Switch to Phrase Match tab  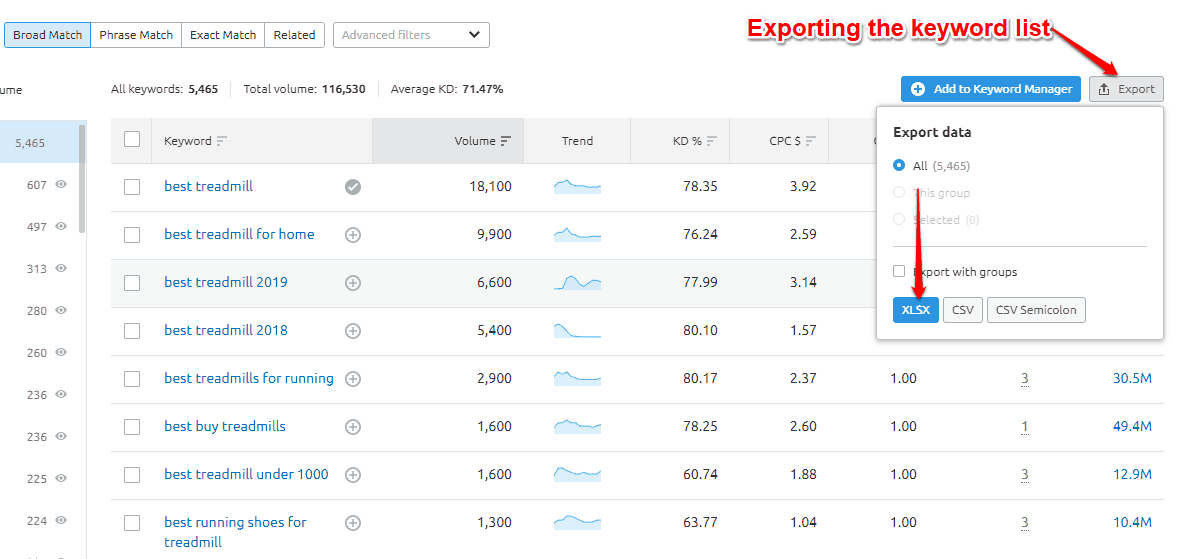(136, 35)
